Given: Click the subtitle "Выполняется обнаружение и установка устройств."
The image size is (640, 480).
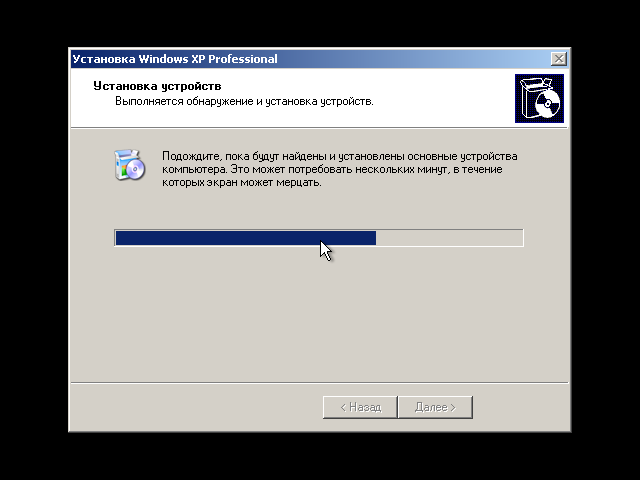Looking at the screenshot, I should [x=244, y=101].
